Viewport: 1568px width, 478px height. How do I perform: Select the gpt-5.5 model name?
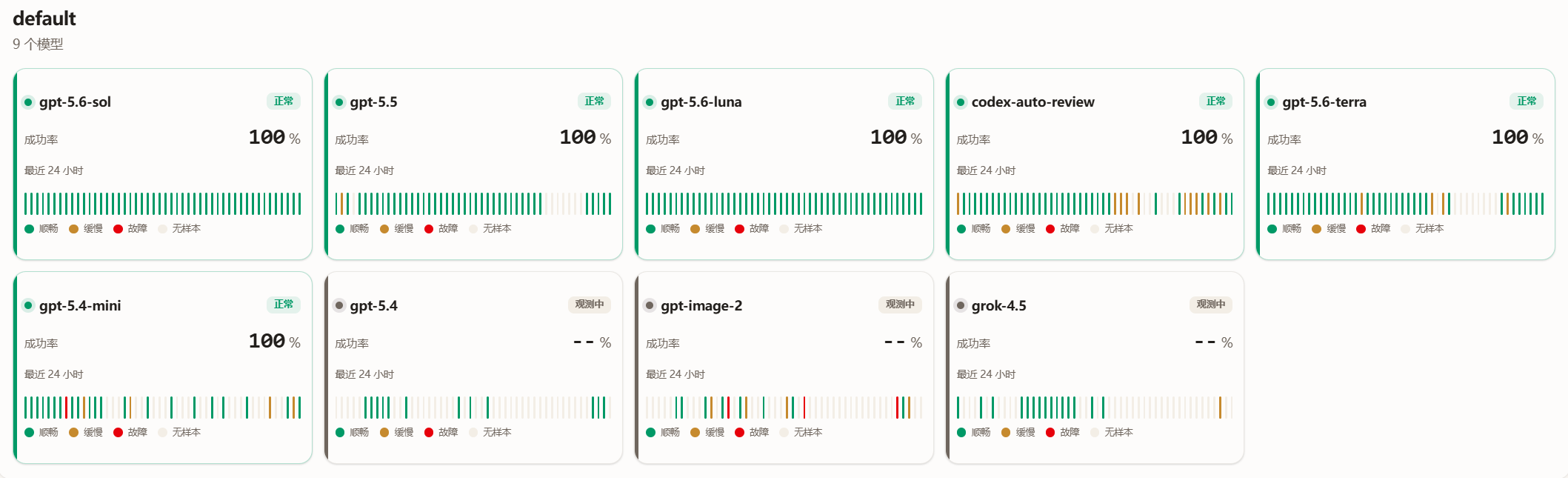374,102
